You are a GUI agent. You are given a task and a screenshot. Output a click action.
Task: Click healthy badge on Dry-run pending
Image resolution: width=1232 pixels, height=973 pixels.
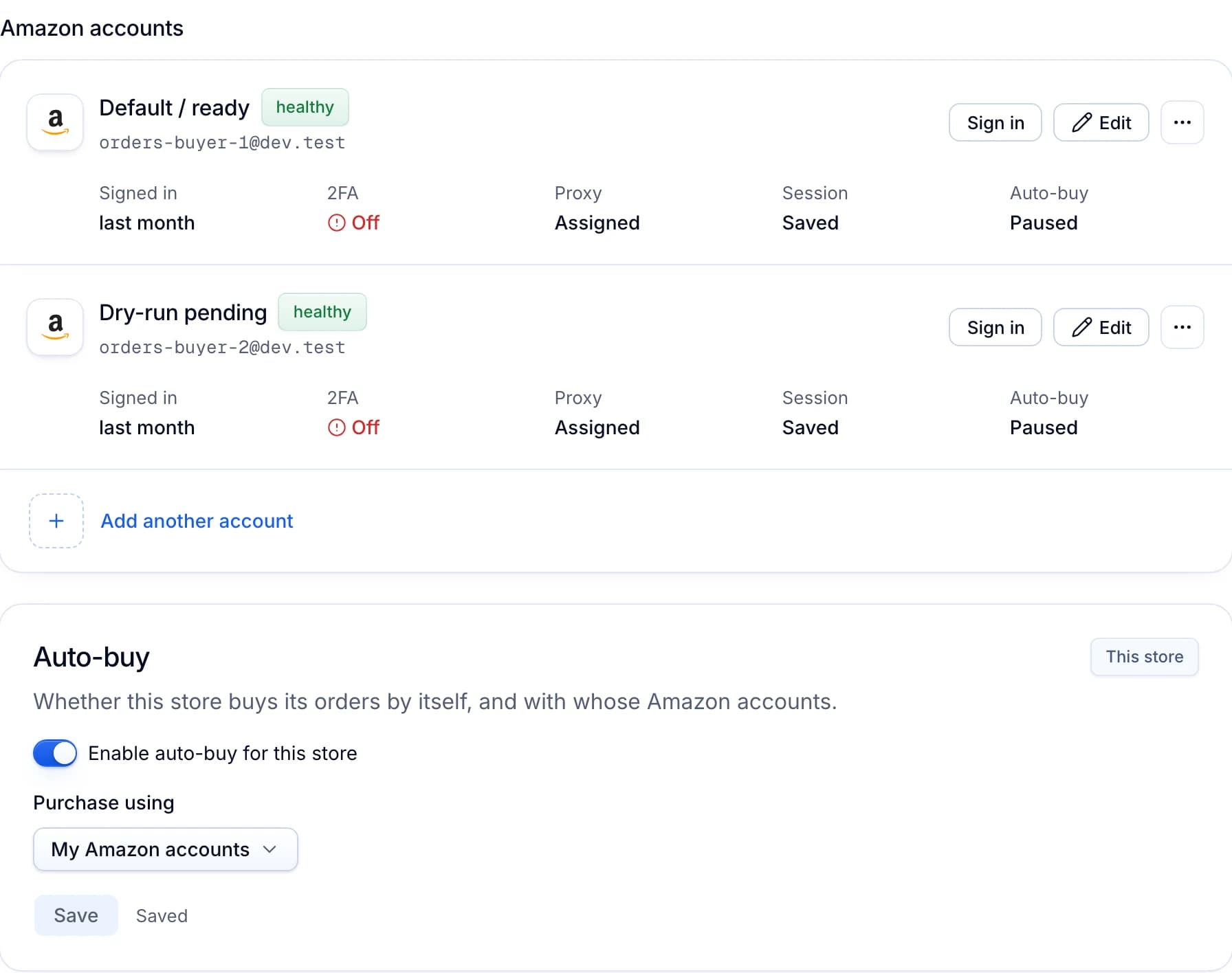[322, 312]
